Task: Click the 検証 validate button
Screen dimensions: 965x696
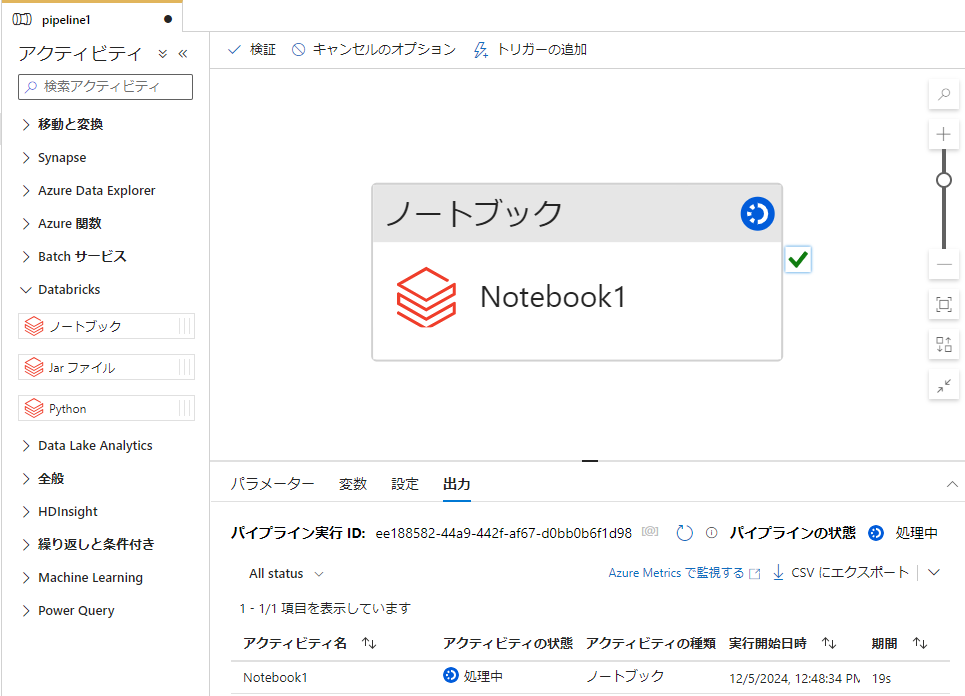Action: [252, 49]
